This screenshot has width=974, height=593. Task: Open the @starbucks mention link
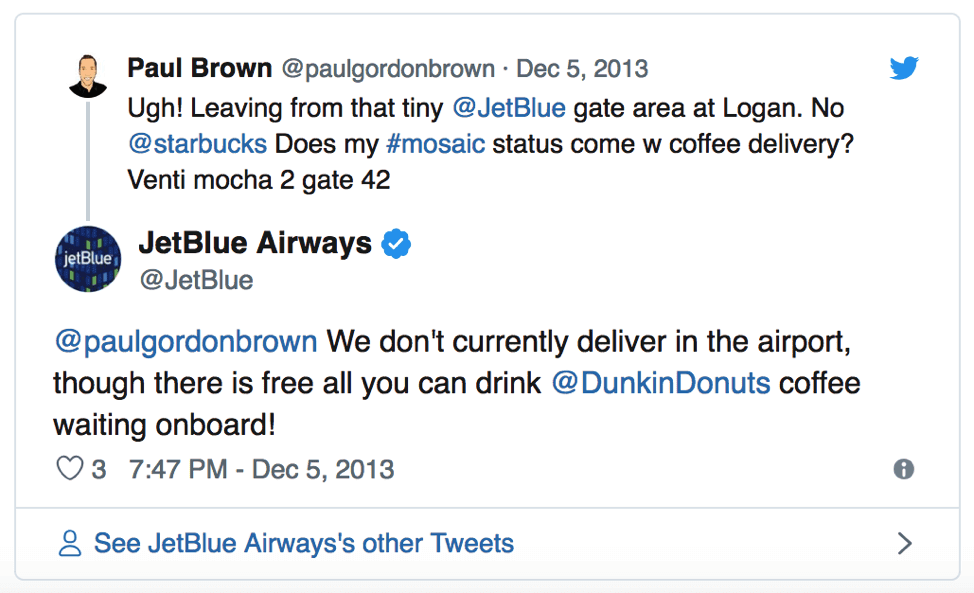[x=198, y=144]
